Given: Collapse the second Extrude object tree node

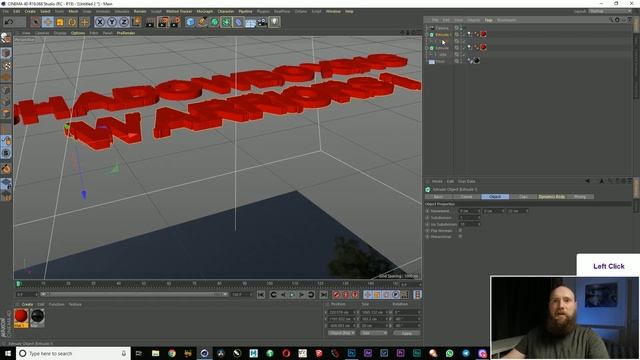Looking at the screenshot, I should (x=427, y=48).
